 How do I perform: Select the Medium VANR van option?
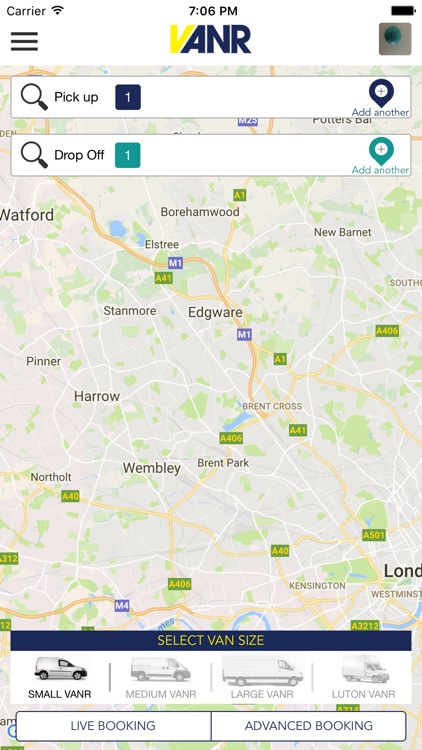point(161,678)
